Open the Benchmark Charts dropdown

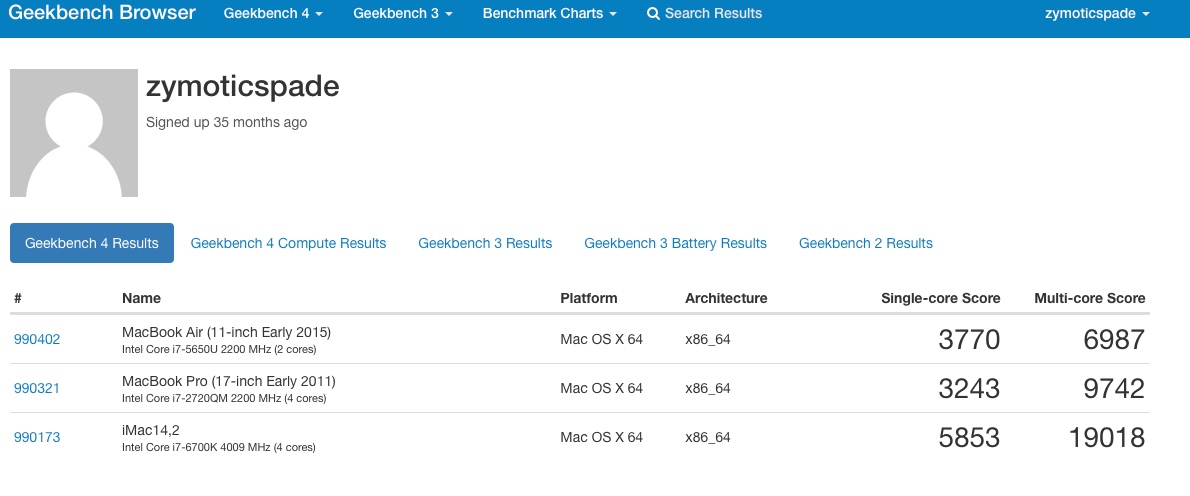pyautogui.click(x=549, y=14)
